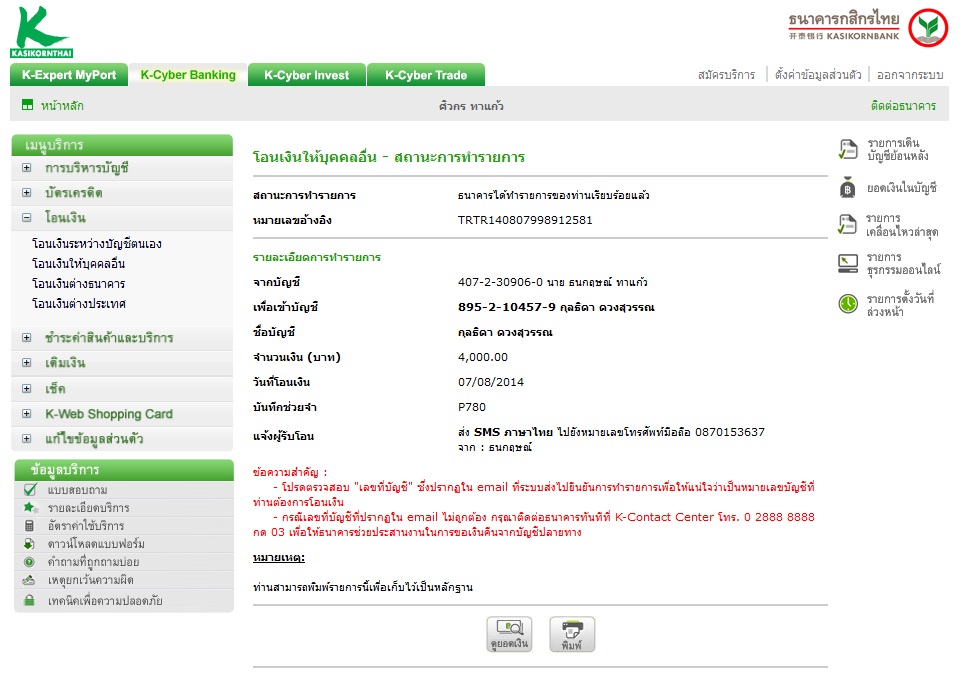Open the K-Cyber Trade tab
974x683 pixels.
click(x=426, y=75)
